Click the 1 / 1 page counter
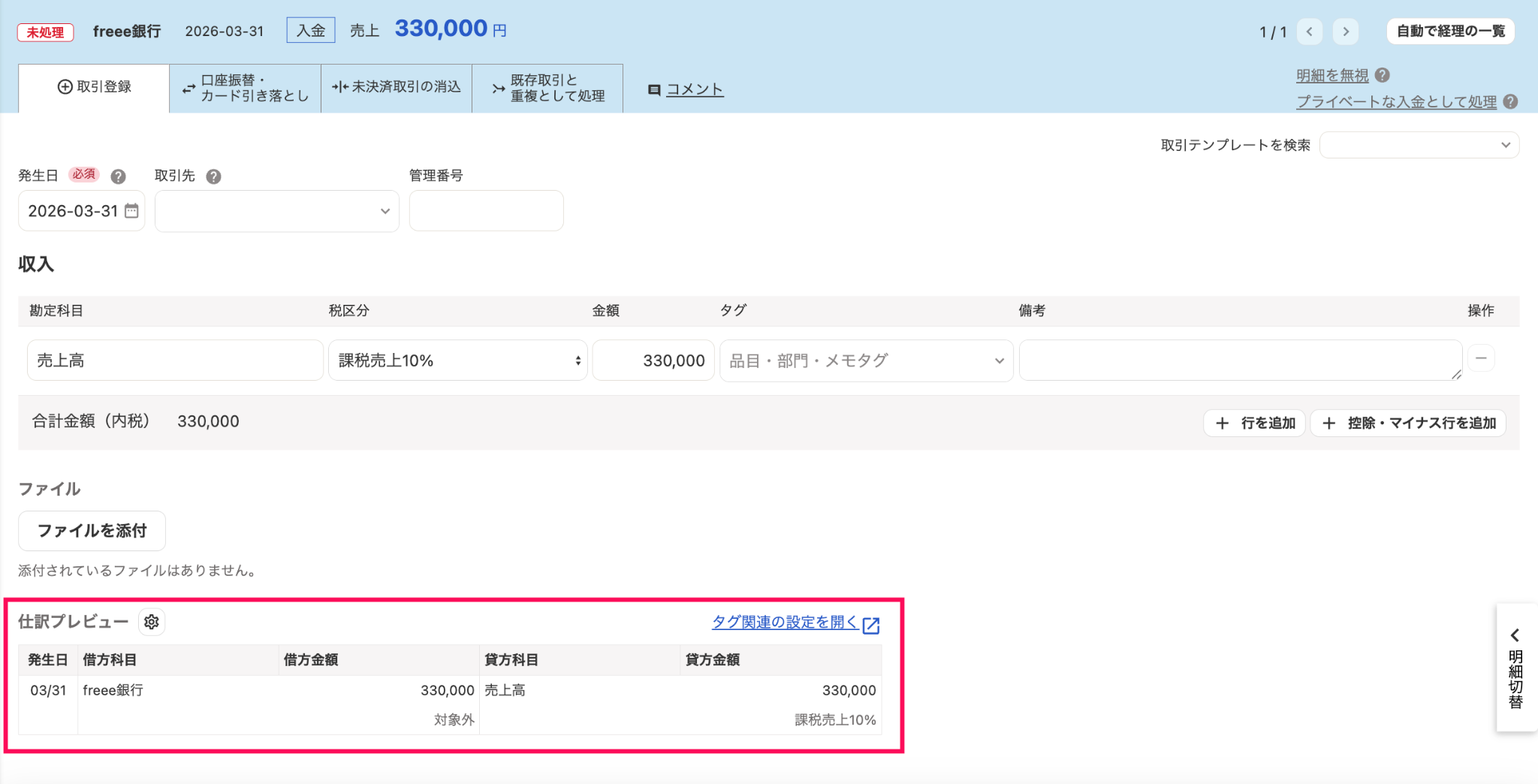The width and height of the screenshot is (1538, 784). [x=1273, y=32]
